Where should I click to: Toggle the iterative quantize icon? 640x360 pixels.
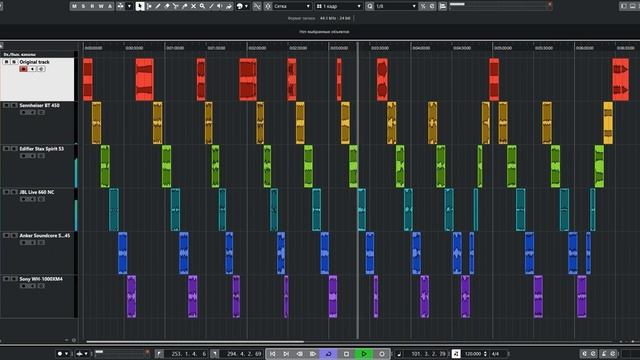click(423, 6)
